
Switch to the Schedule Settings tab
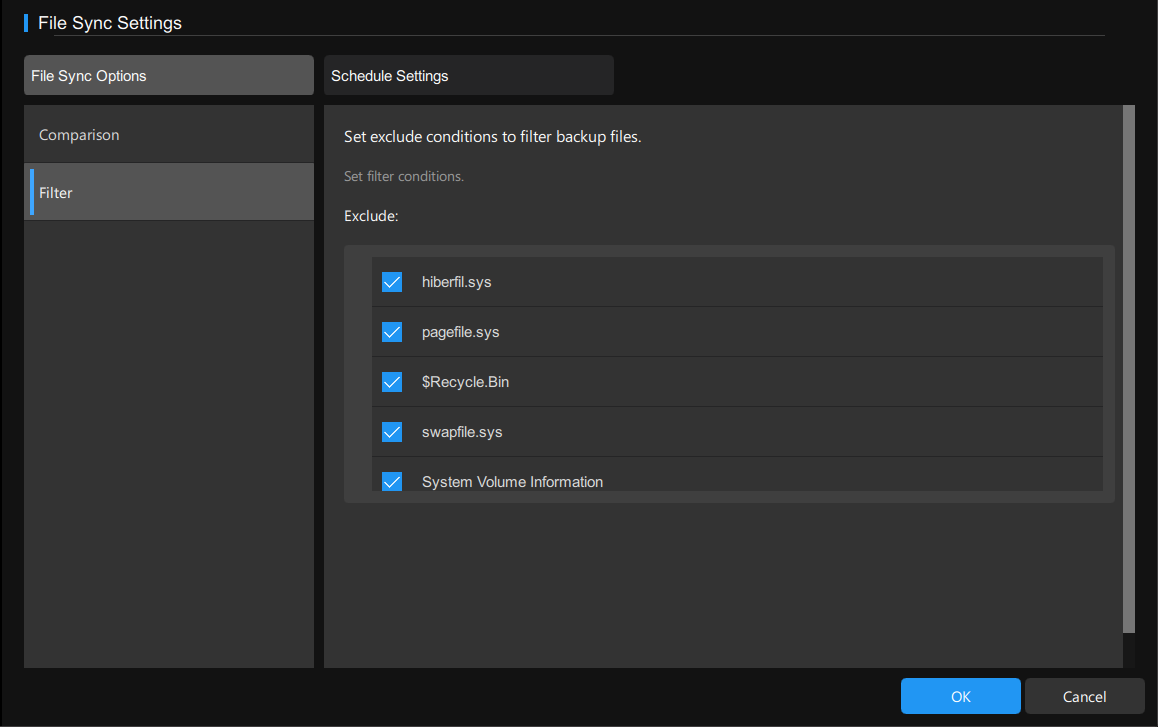coord(468,76)
